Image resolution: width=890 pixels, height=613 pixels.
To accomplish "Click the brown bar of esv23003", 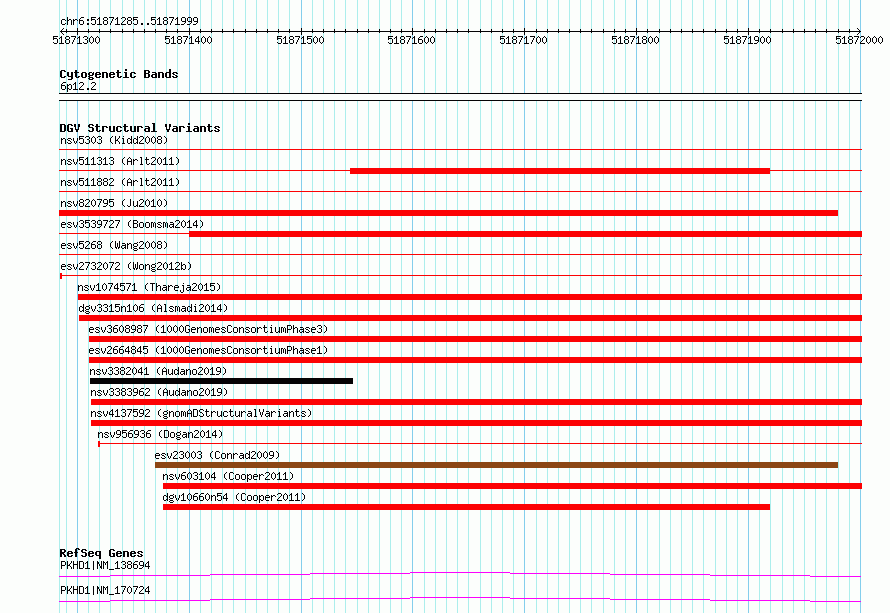I will [496, 465].
